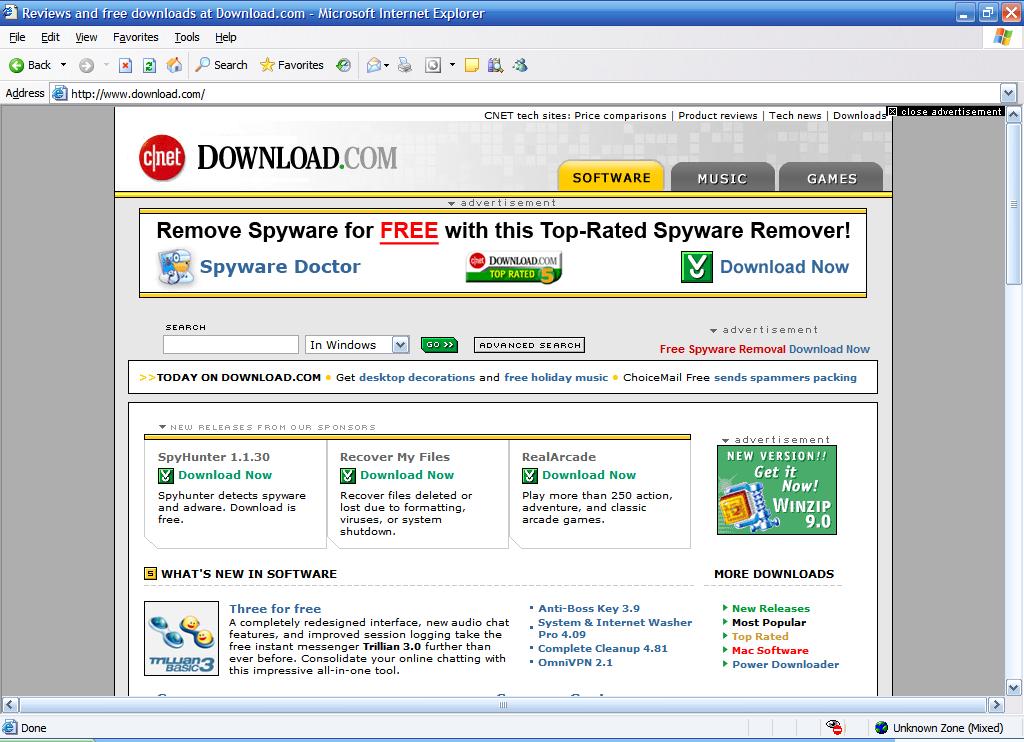This screenshot has width=1024, height=742.
Task: Select the SOFTWARE tab
Action: [611, 176]
